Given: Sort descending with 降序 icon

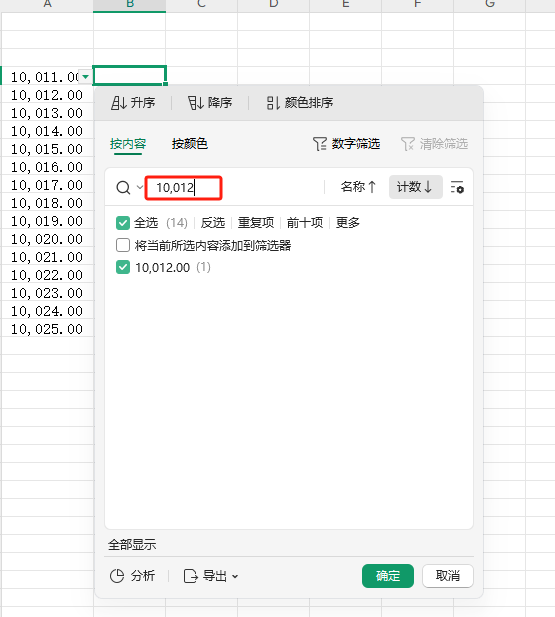Looking at the screenshot, I should tap(196, 103).
